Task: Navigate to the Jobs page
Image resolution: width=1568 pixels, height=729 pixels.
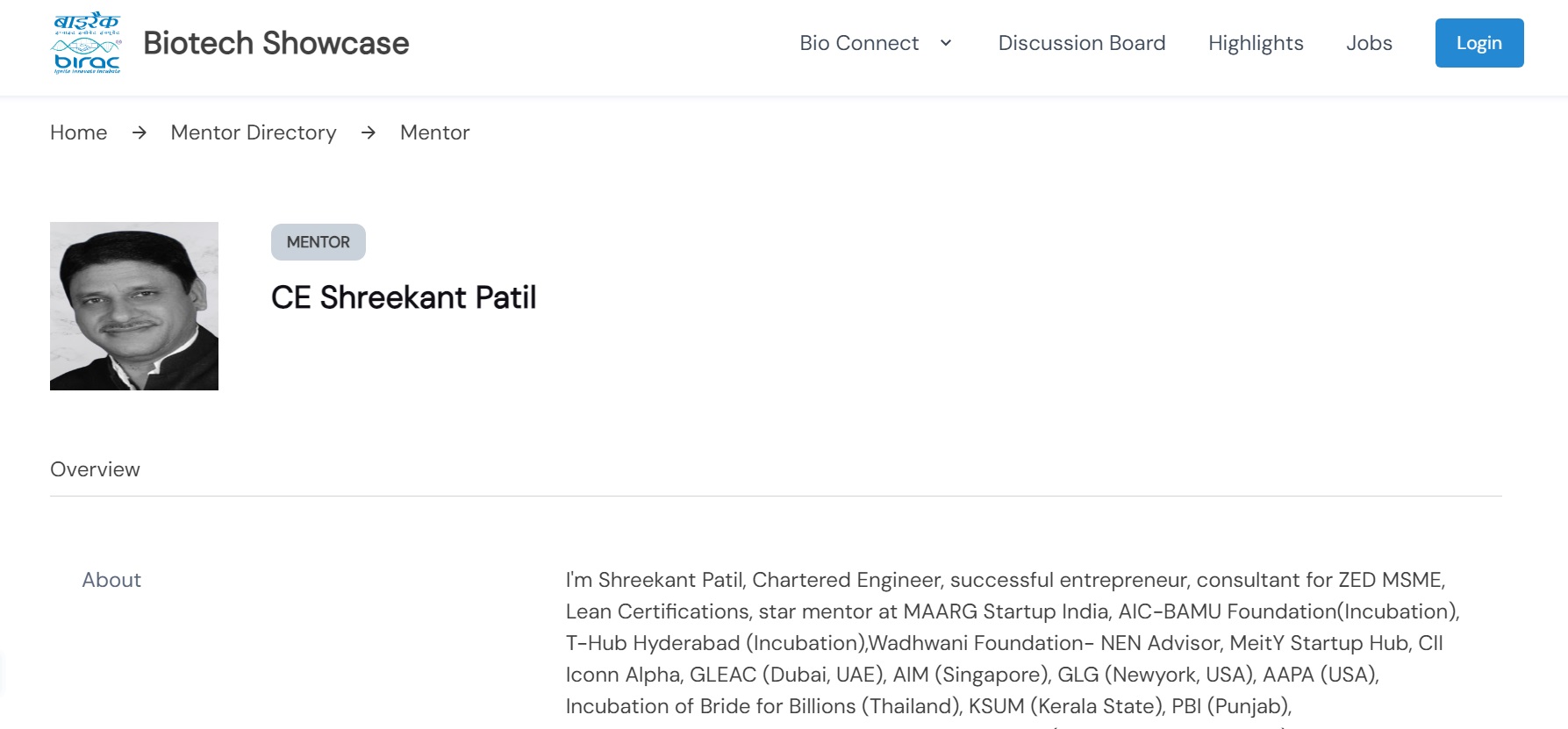Action: [1369, 43]
